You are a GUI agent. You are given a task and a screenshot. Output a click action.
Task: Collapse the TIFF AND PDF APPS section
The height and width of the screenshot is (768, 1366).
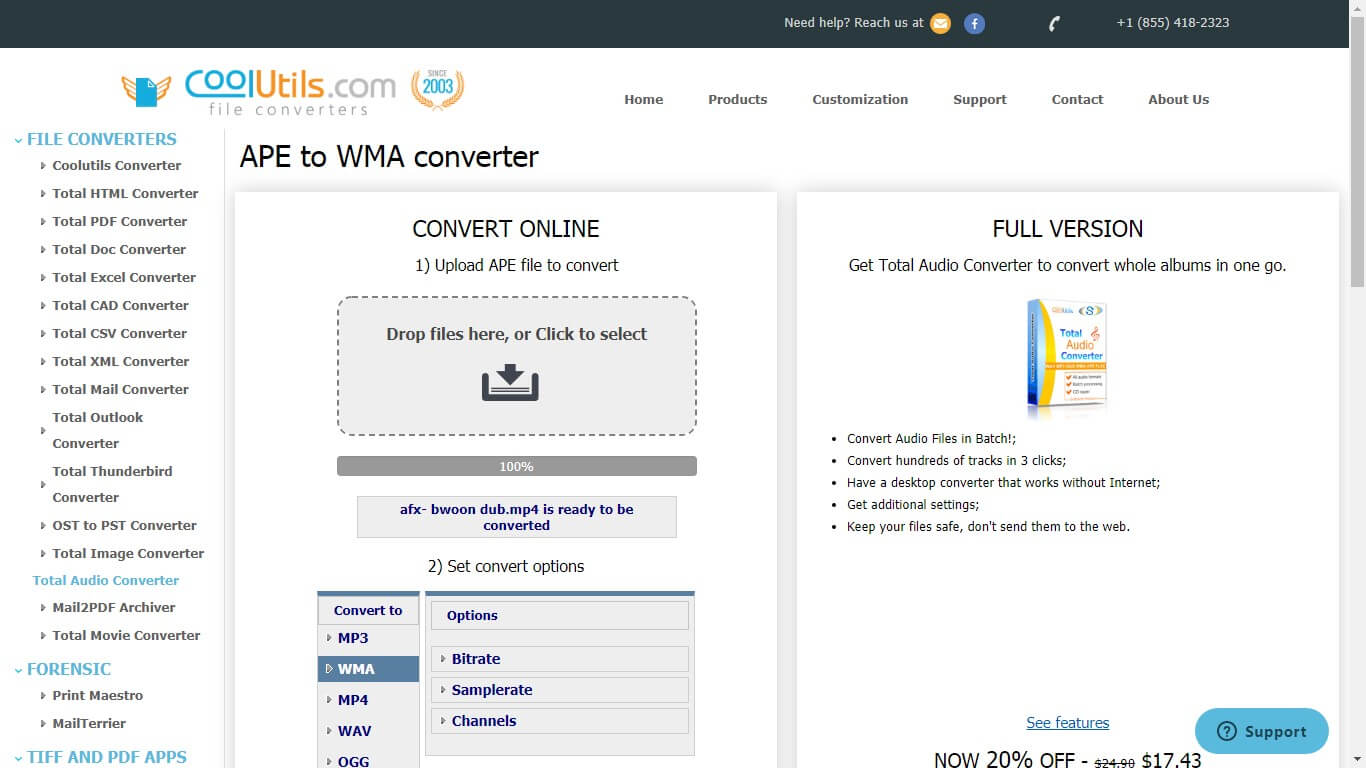100,757
